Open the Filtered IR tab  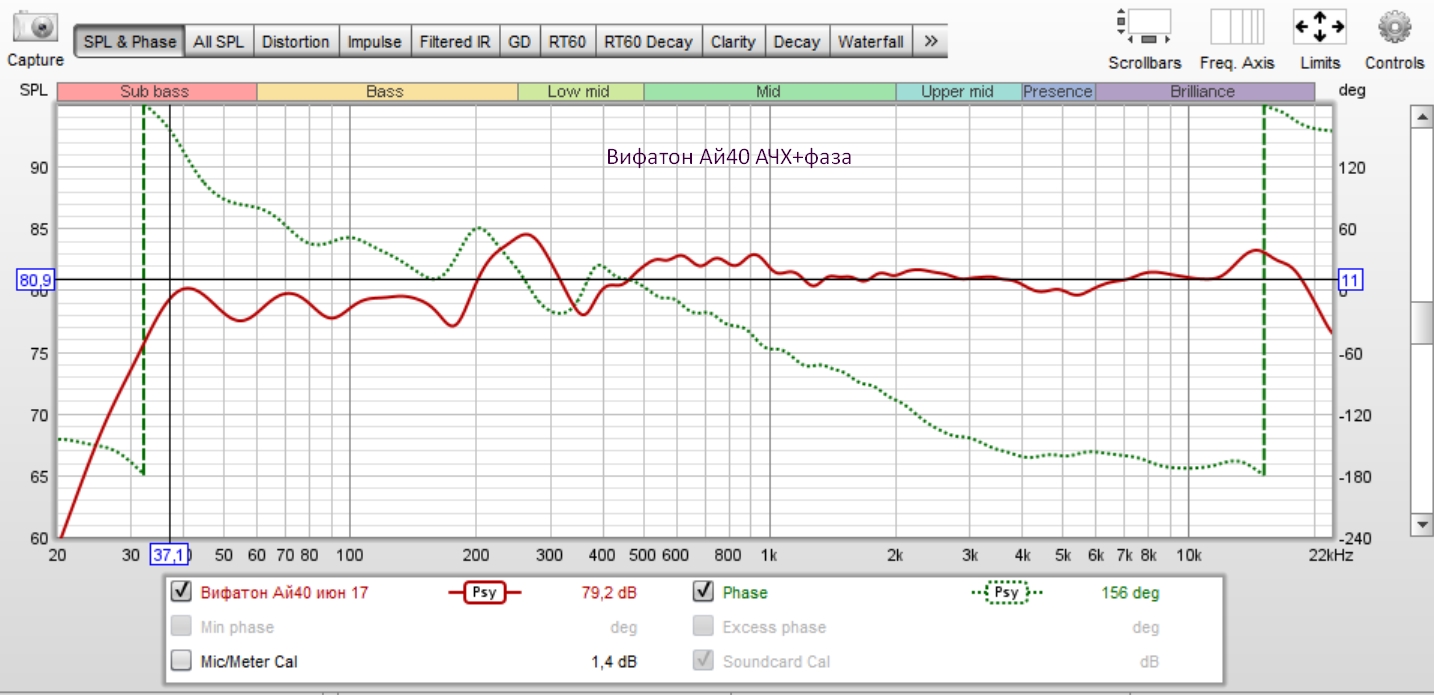(x=455, y=41)
